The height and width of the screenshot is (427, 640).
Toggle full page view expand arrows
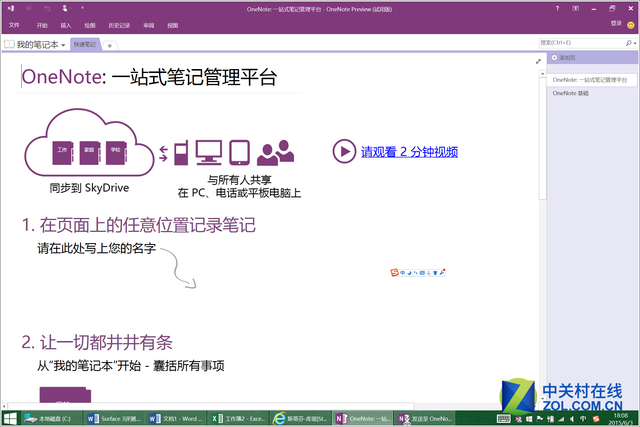coord(538,61)
